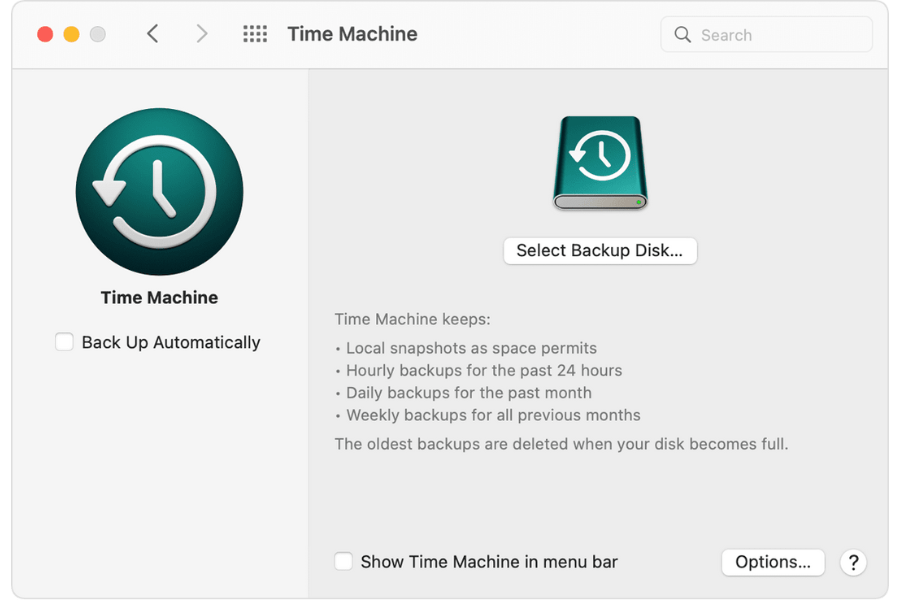
Task: Click the green backup disk drive icon
Action: 600,163
